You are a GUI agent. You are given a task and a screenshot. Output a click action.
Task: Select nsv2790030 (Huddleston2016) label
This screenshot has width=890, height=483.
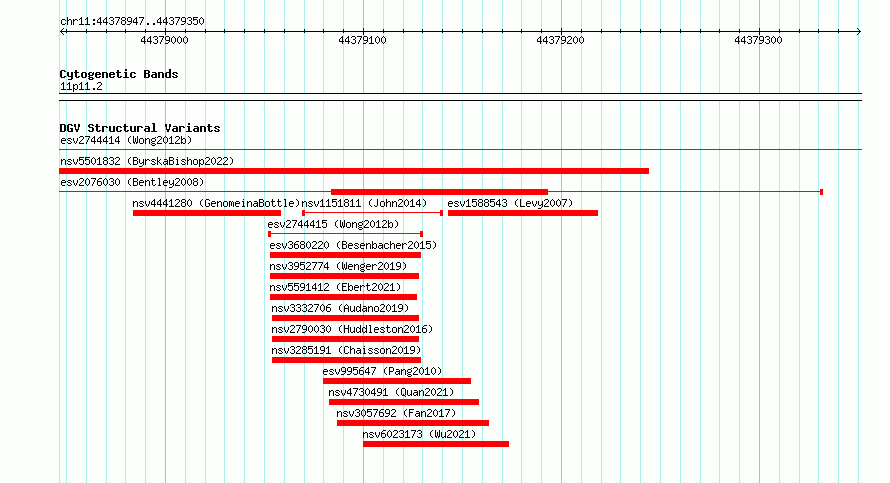352,329
